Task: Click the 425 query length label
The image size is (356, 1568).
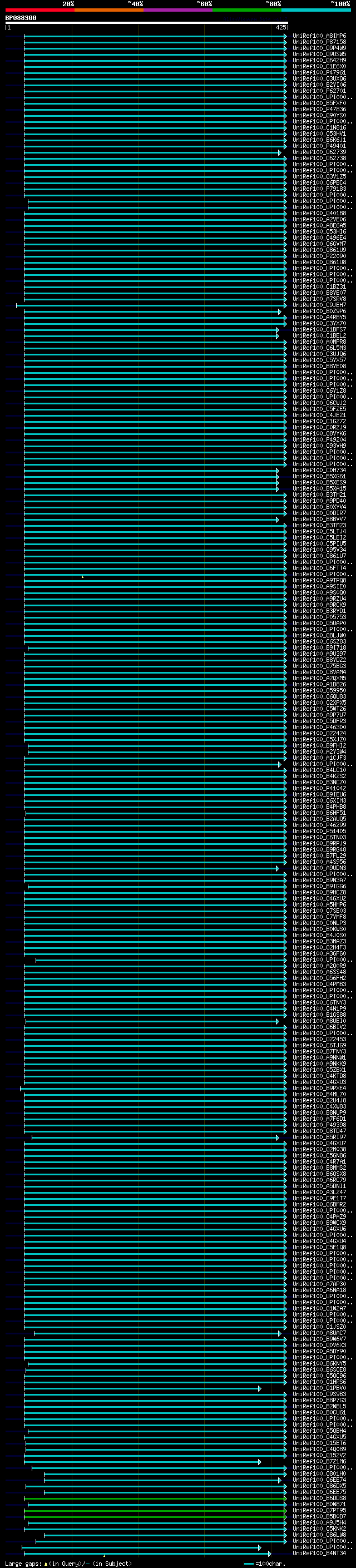Action: pos(281,27)
